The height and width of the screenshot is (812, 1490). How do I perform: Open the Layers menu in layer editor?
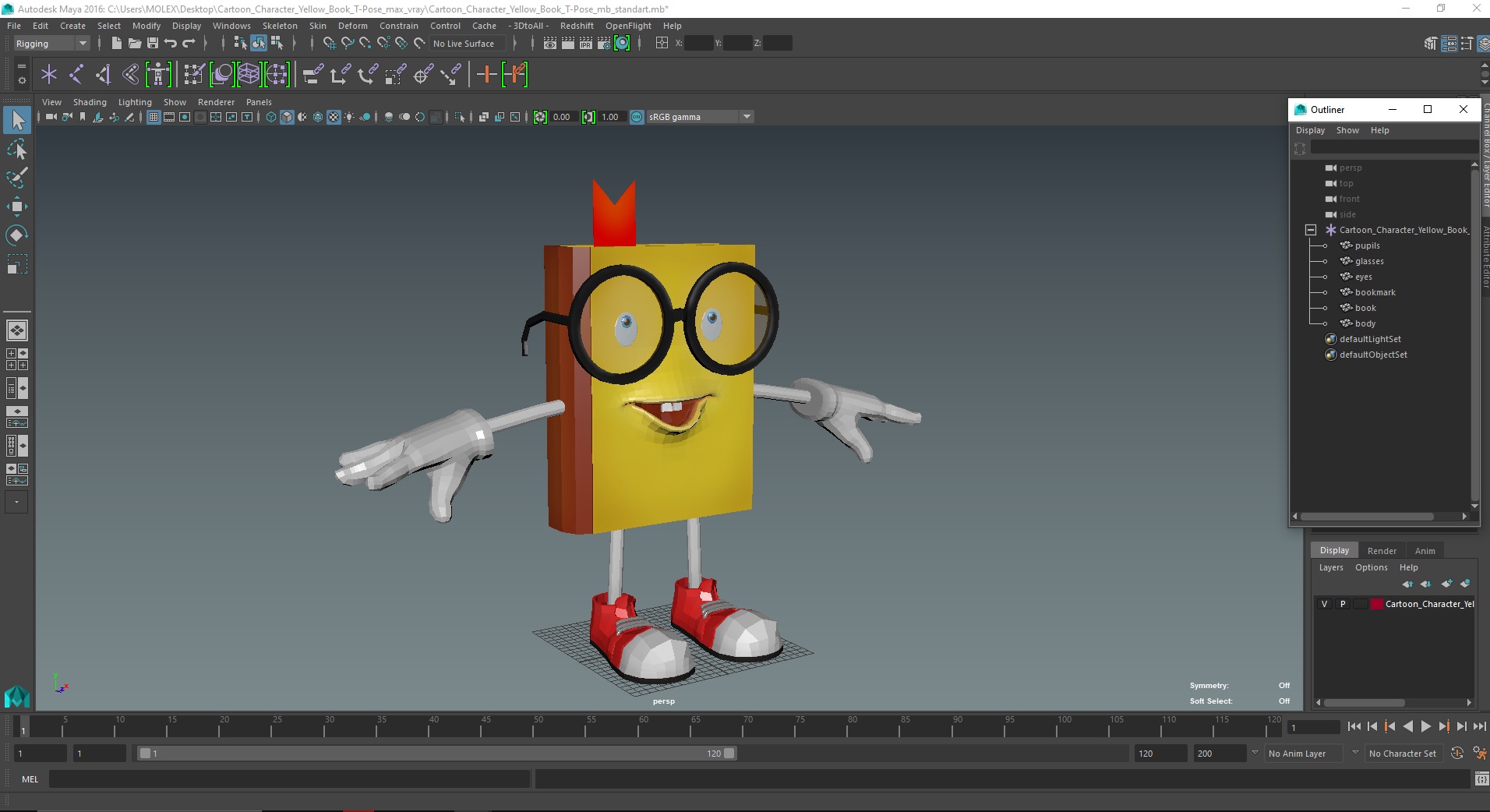1331,567
